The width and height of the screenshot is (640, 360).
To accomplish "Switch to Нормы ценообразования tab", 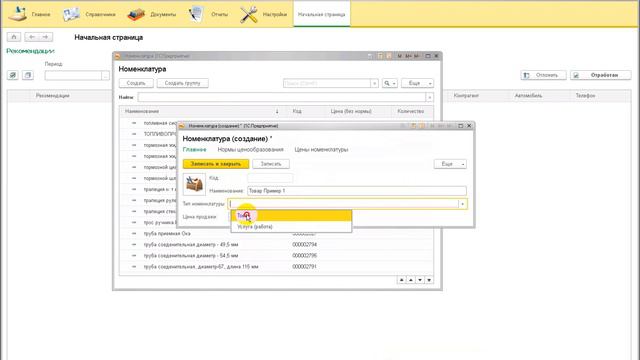I will pos(250,149).
